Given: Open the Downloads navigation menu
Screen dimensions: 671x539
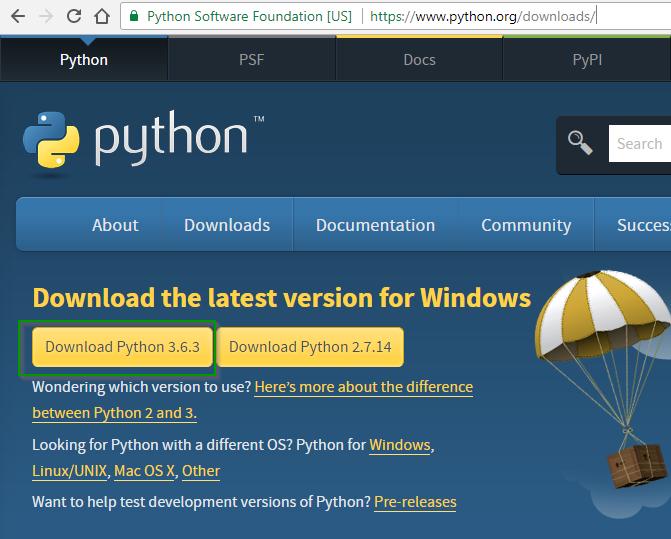Looking at the screenshot, I should tap(227, 225).
